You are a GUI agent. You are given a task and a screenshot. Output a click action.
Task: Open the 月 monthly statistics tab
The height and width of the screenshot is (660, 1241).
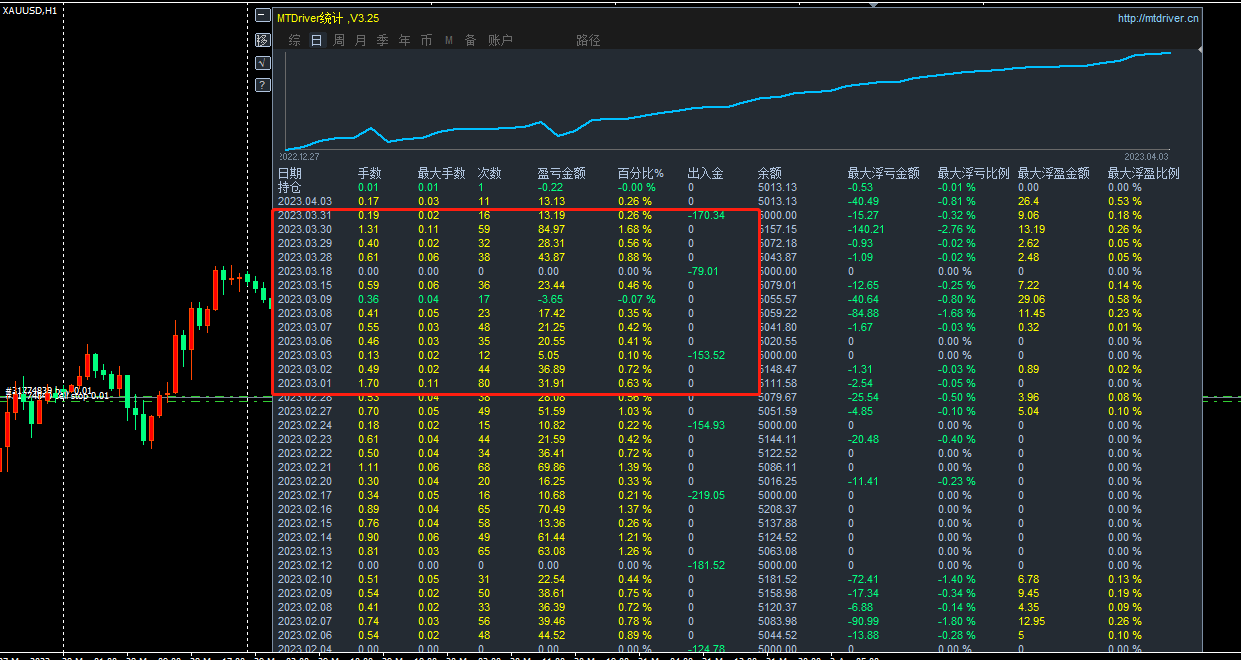tap(360, 41)
